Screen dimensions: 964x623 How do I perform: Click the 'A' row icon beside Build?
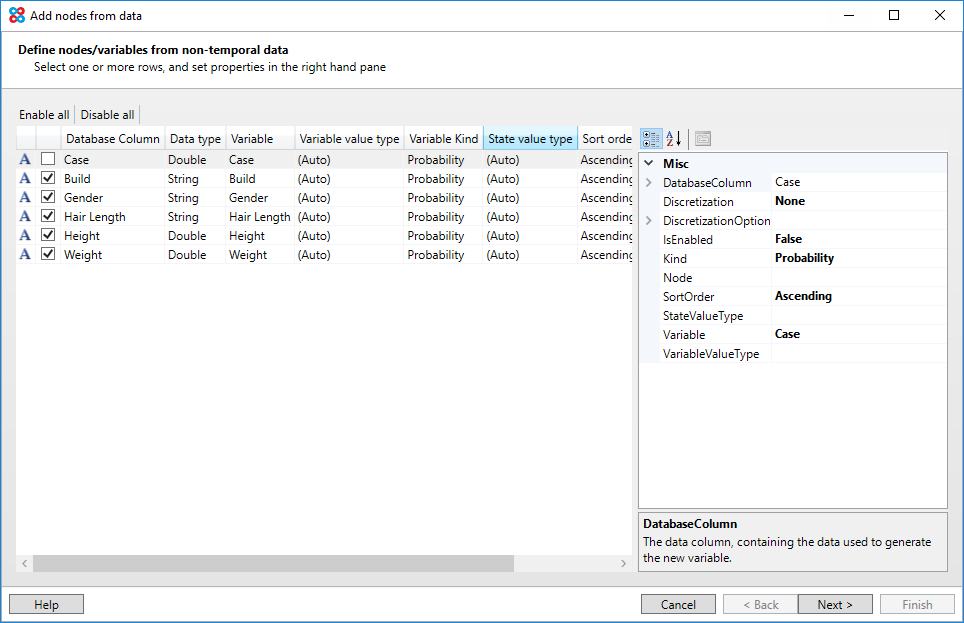[25, 179]
